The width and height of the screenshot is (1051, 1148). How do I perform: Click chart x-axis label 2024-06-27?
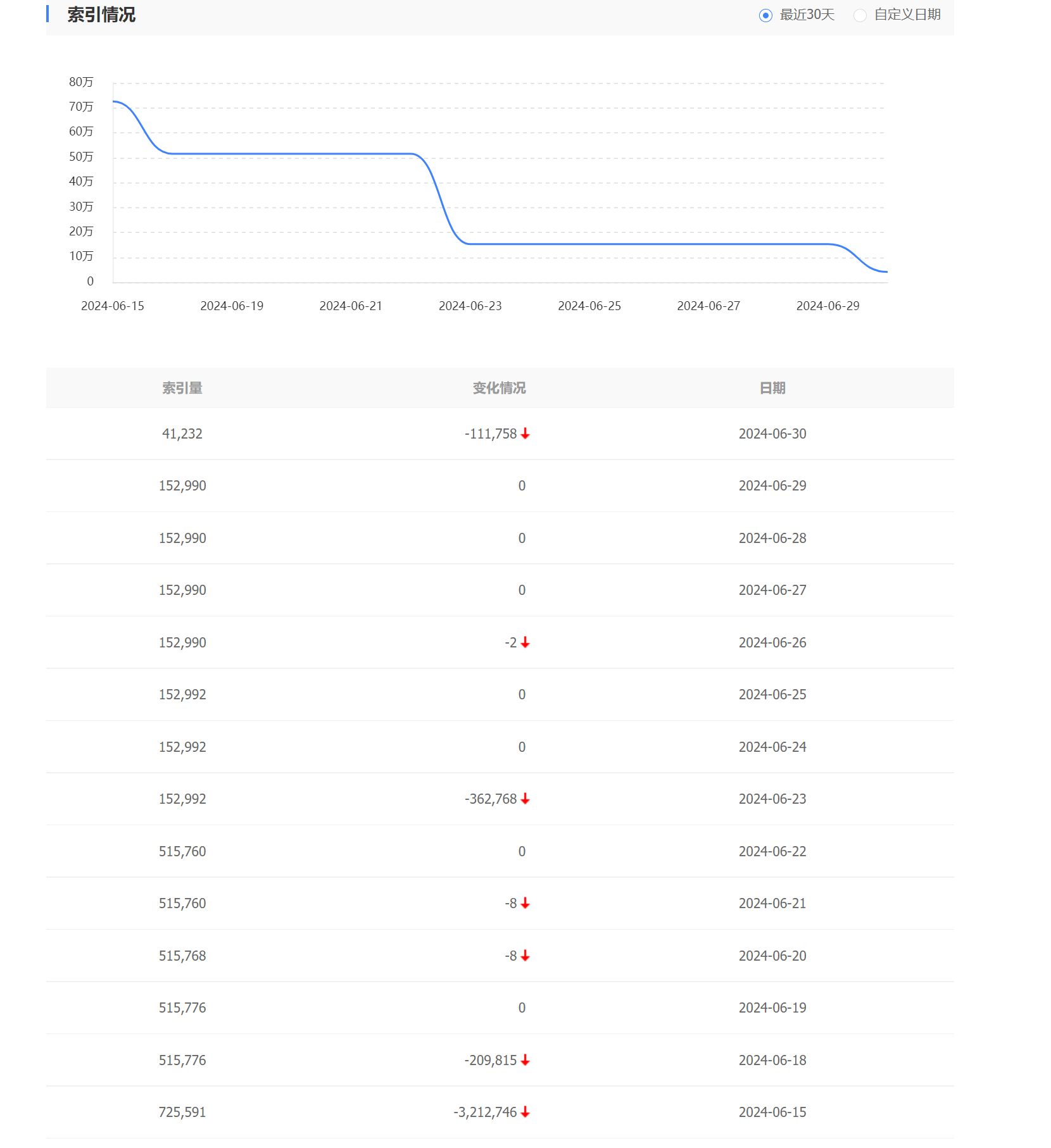coord(708,306)
